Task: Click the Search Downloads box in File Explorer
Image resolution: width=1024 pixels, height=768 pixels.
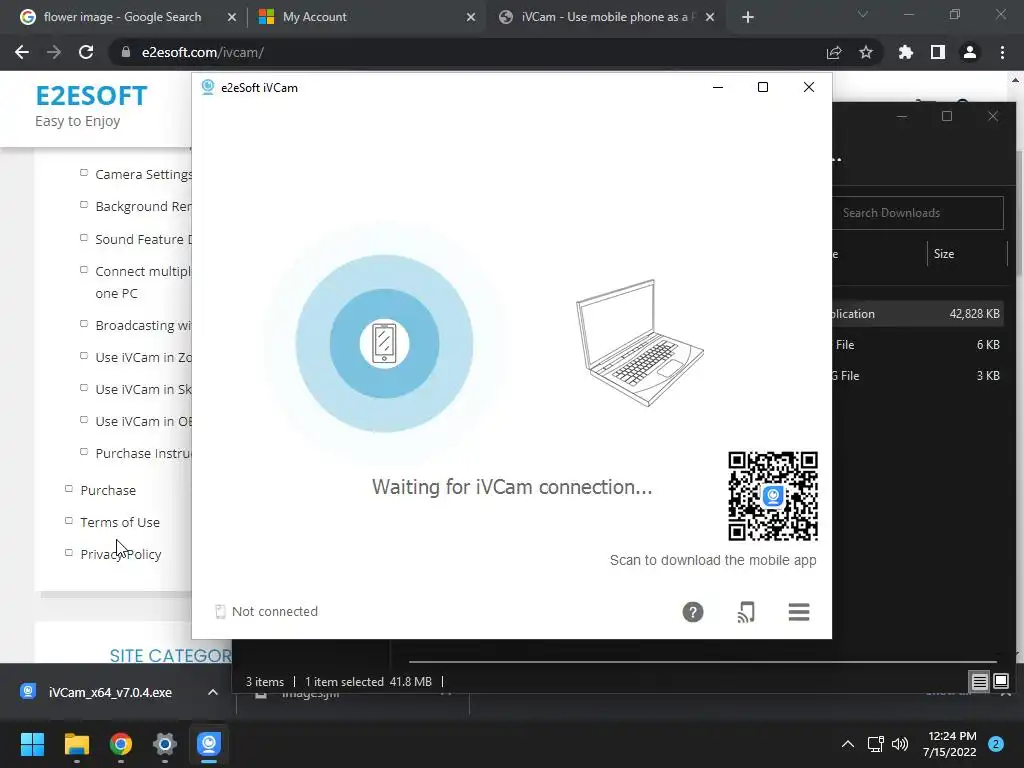Action: (918, 213)
